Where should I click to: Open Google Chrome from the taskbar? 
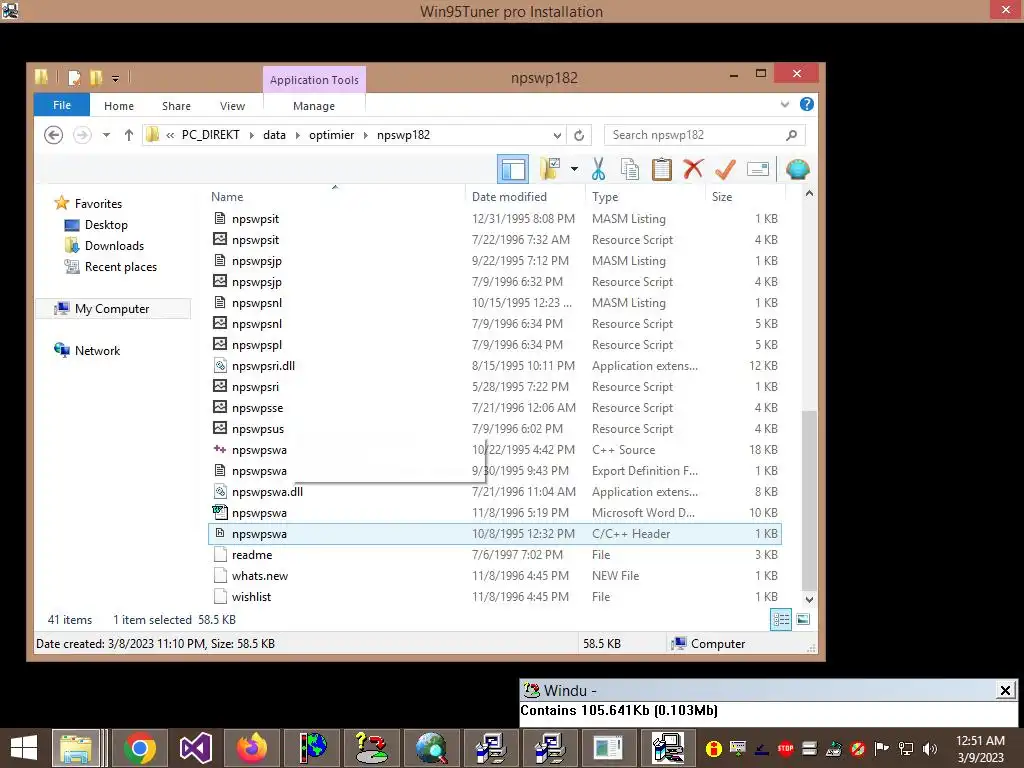[x=139, y=748]
